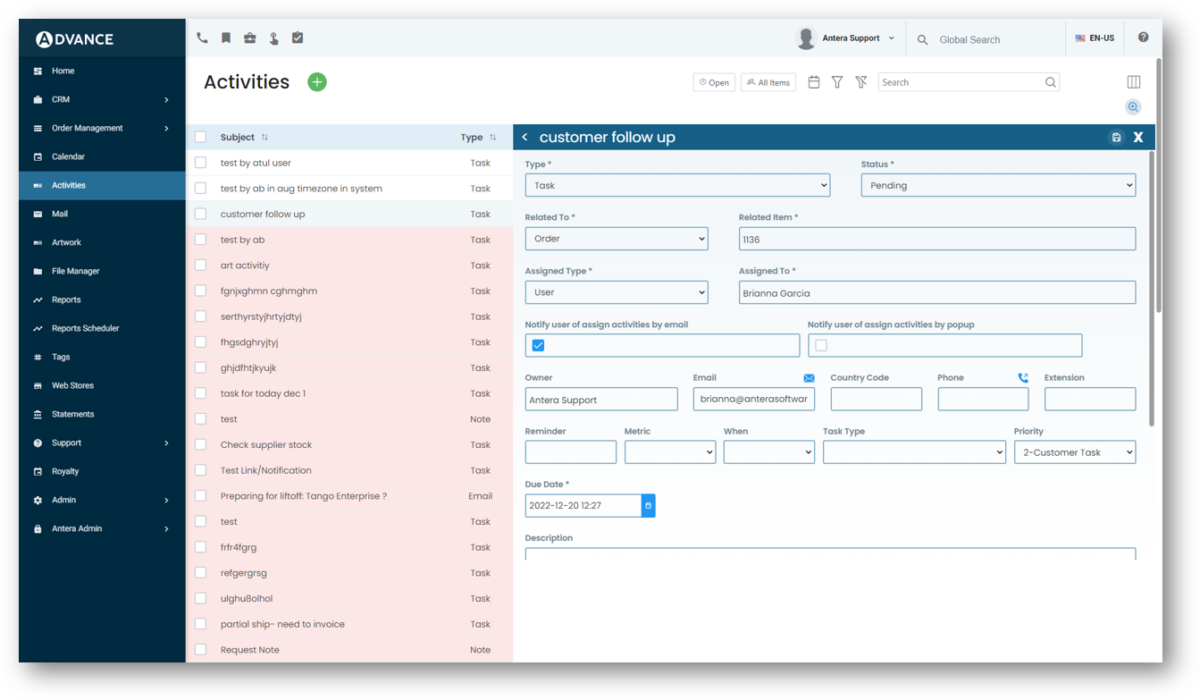This screenshot has width=1200, height=700.
Task: Open the tasks clipboard icon in the toolbar
Action: coord(297,37)
